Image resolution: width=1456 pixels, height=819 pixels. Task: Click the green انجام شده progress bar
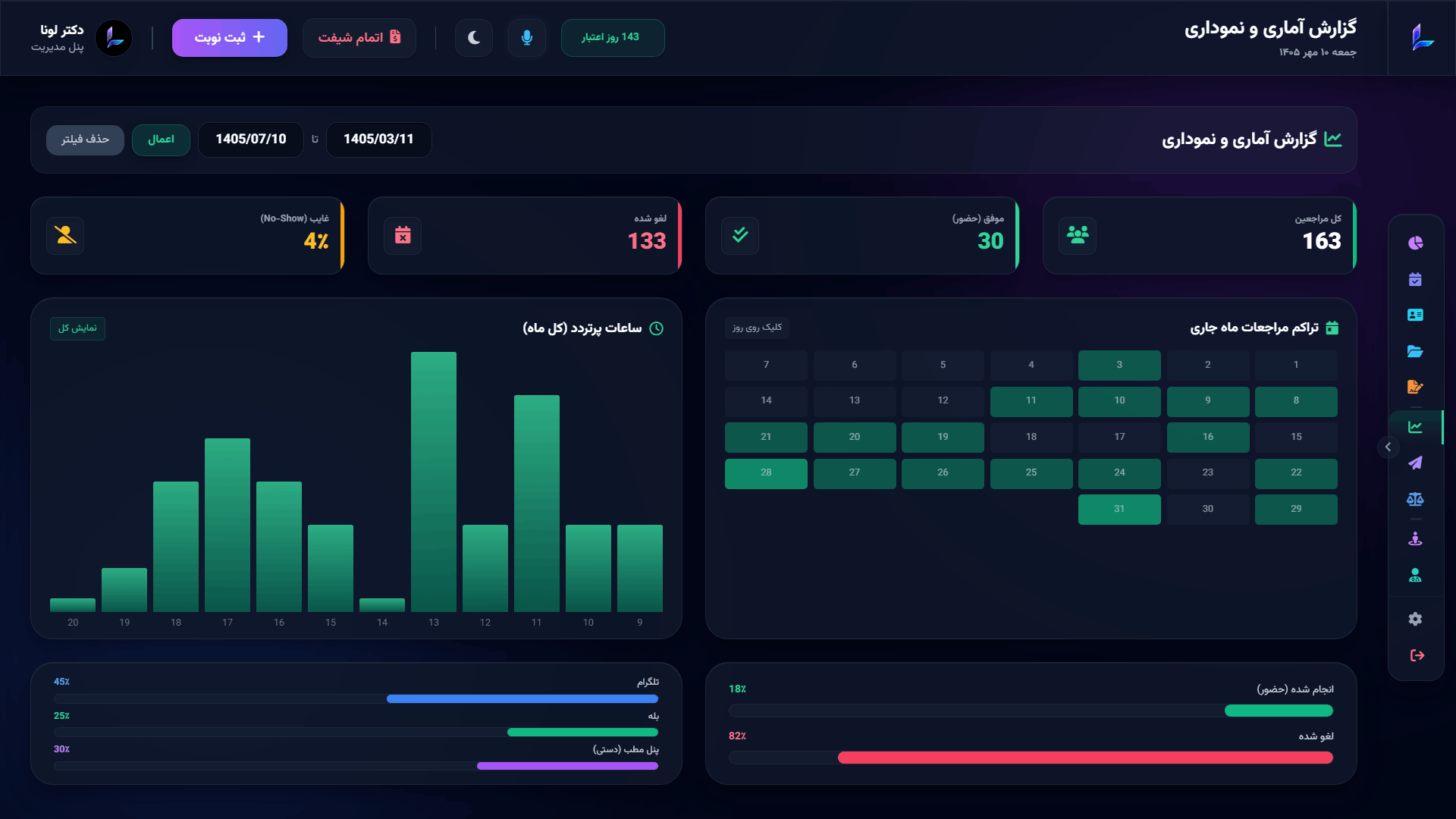click(1279, 711)
